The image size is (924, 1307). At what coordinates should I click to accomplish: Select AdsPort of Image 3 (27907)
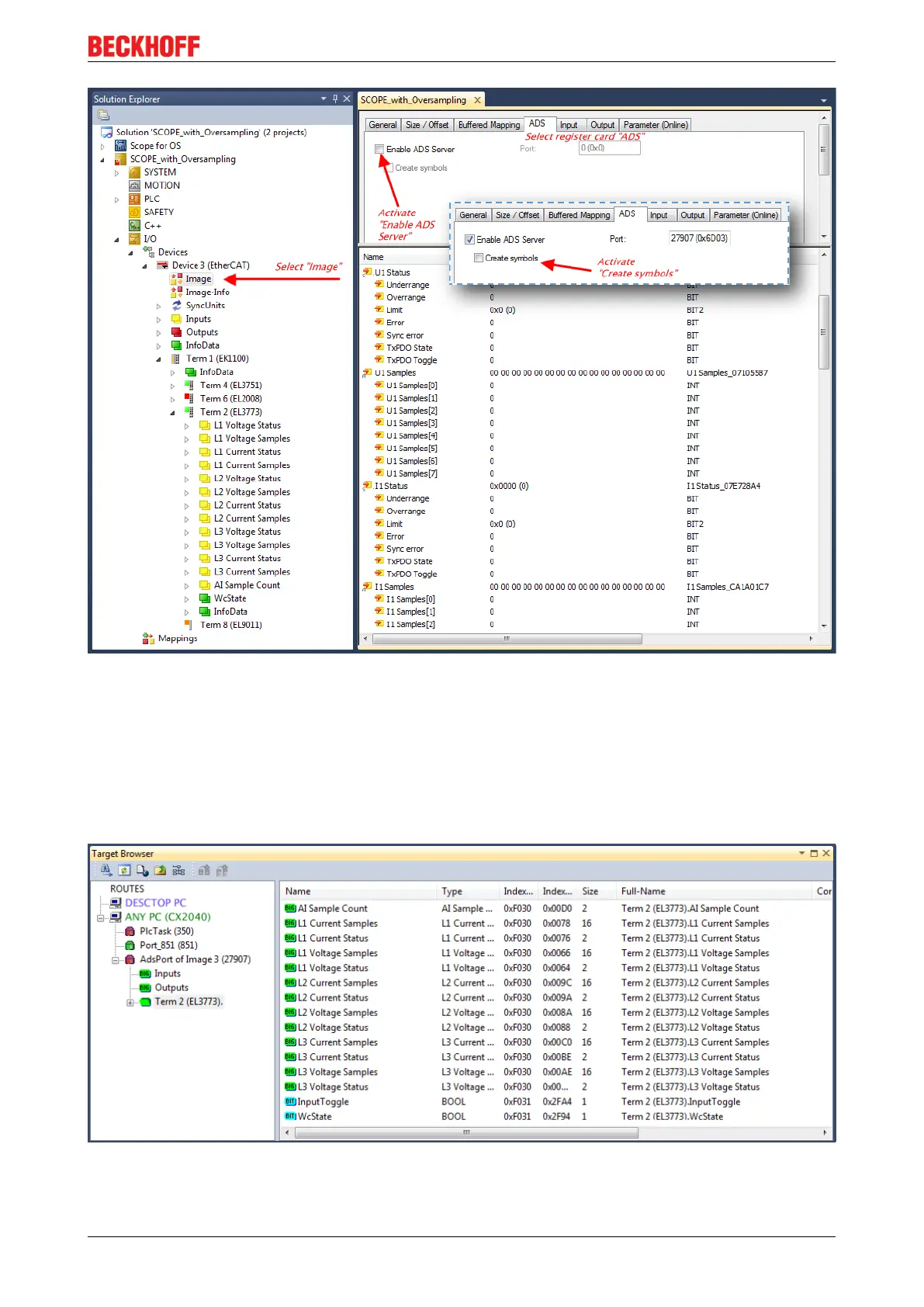coord(195,959)
